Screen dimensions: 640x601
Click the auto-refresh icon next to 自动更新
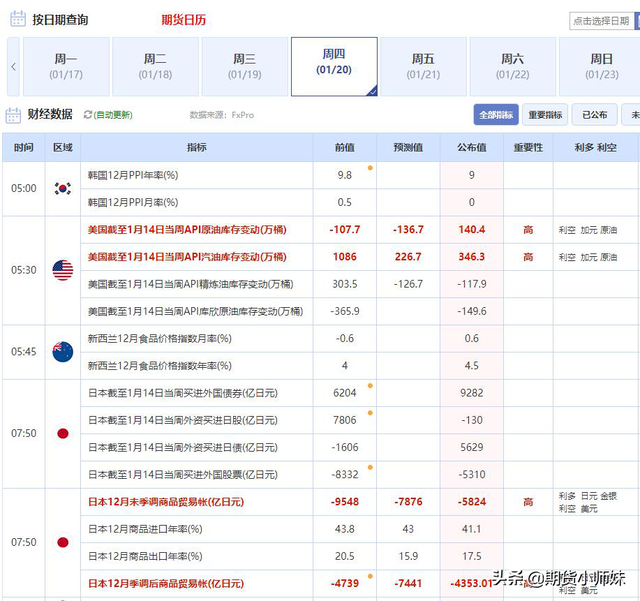(87, 115)
